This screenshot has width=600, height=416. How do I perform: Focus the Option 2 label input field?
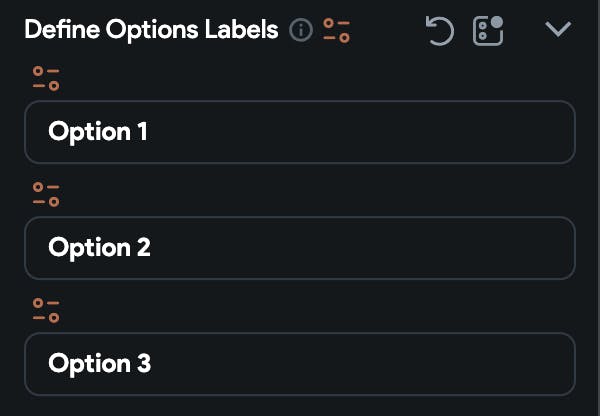(300, 248)
